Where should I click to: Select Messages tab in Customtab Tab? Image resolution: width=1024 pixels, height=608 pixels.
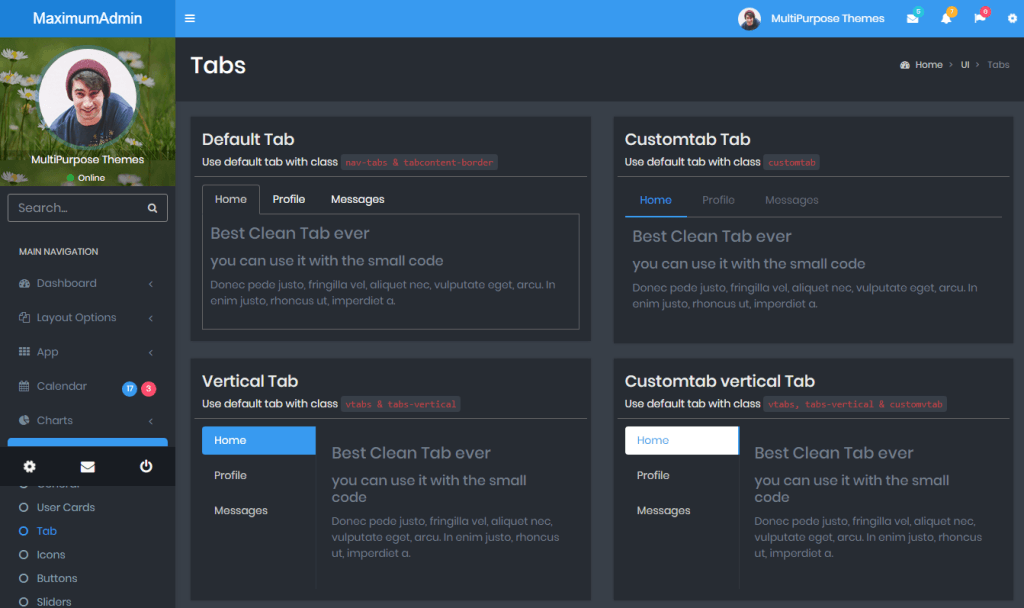[792, 200]
